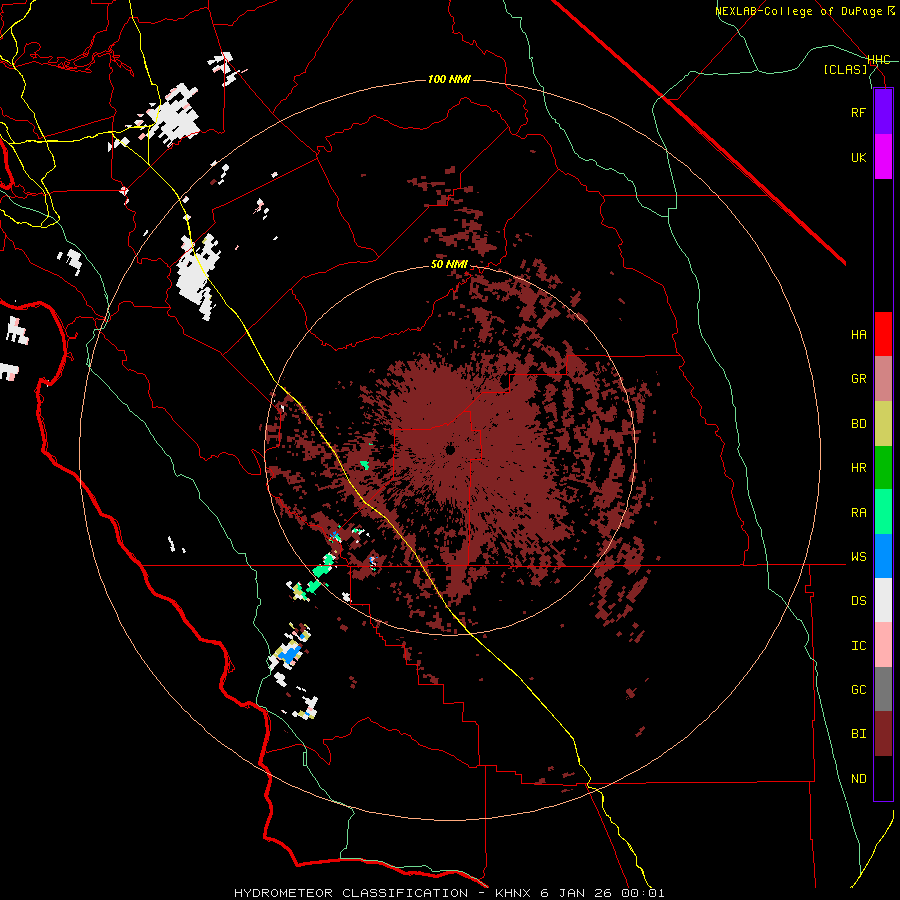Click the WS legend label

(858, 557)
